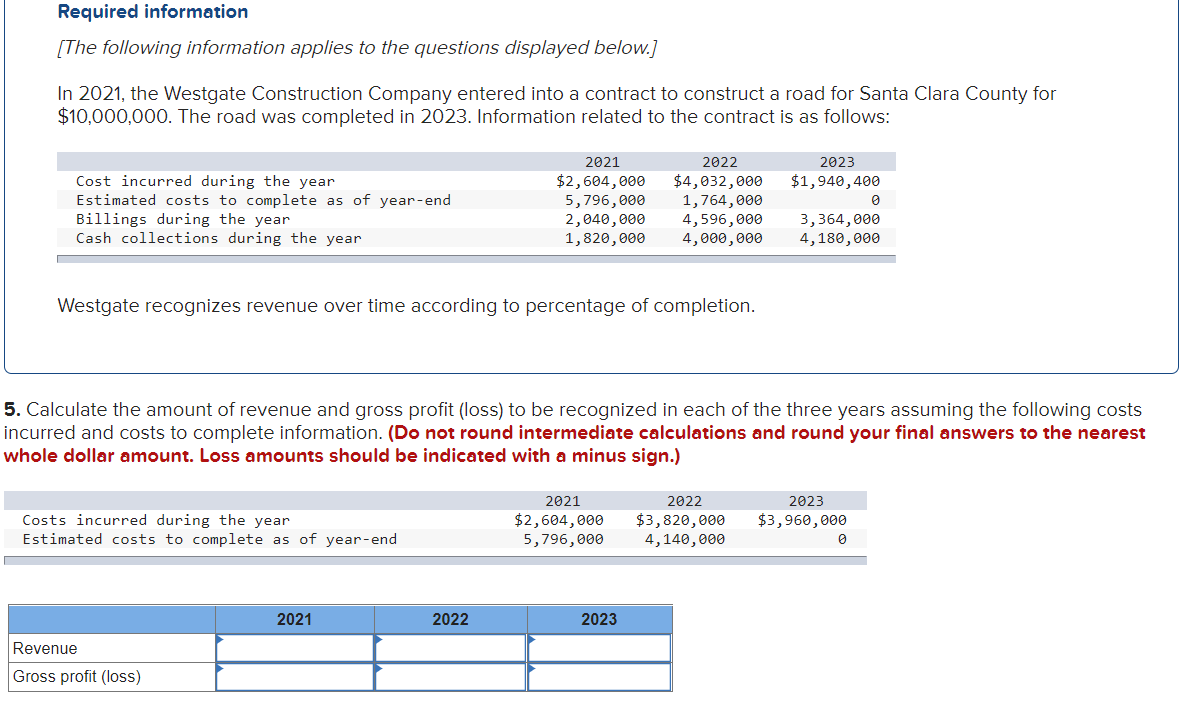Click the Cash collections during the year label
Screen dimensions: 1201x704
point(219,238)
